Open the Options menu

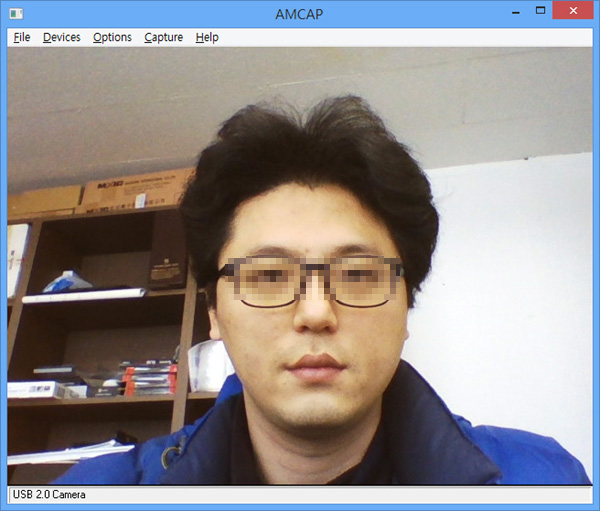point(112,37)
